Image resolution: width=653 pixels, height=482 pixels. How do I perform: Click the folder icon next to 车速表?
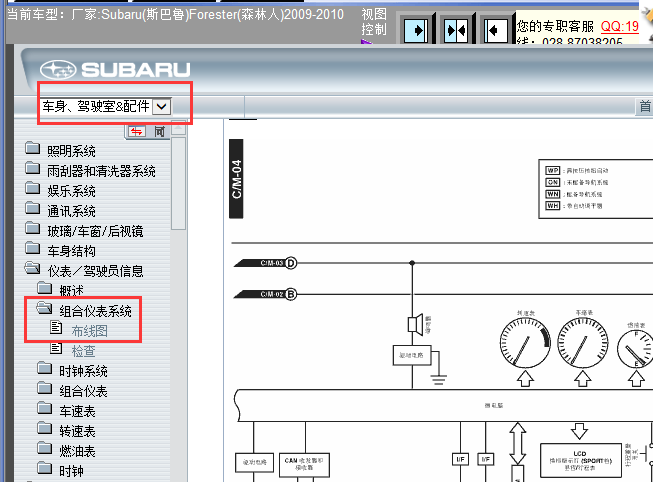pyautogui.click(x=45, y=408)
